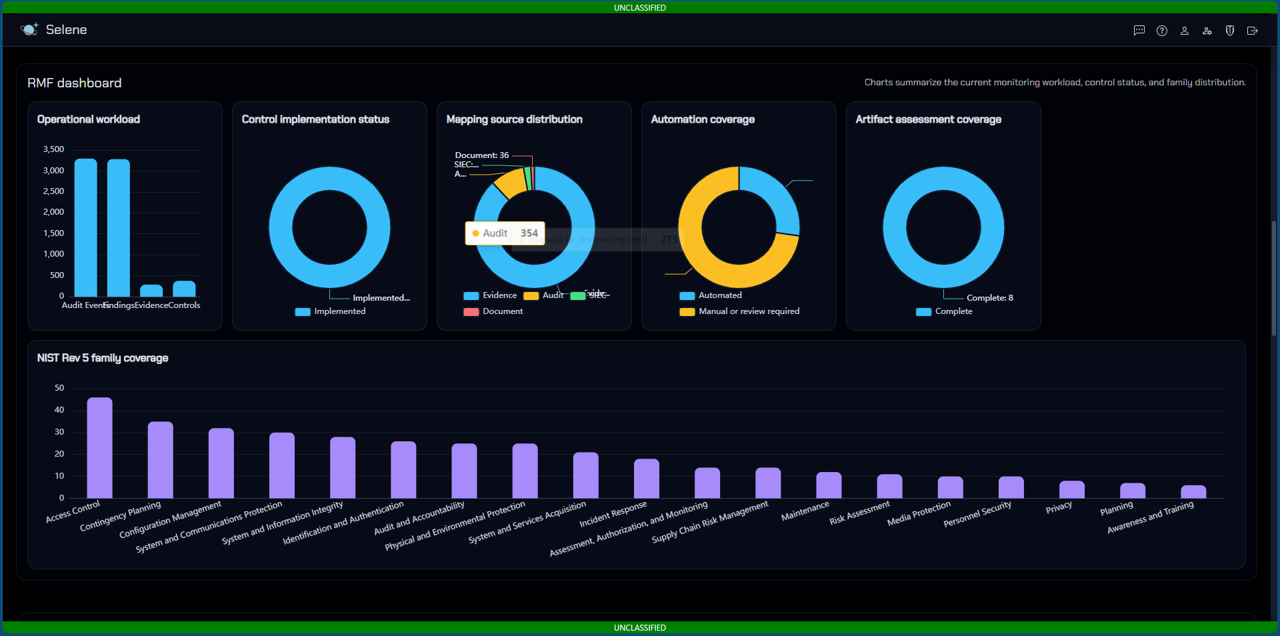Open the user profile icon
Screen dimensions: 1280x636
point(1184,31)
